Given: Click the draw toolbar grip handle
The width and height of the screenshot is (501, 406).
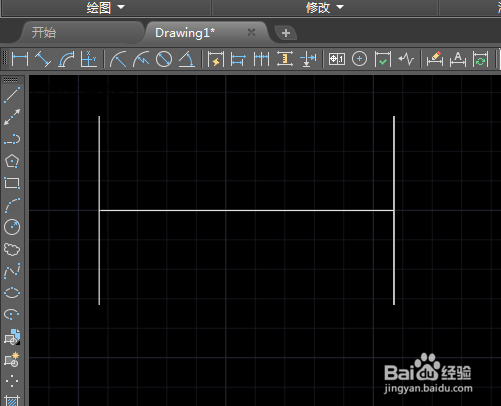Looking at the screenshot, I should tap(11, 80).
